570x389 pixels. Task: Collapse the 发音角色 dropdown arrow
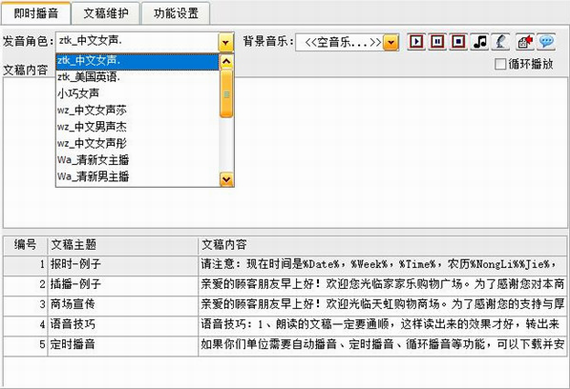click(x=226, y=42)
